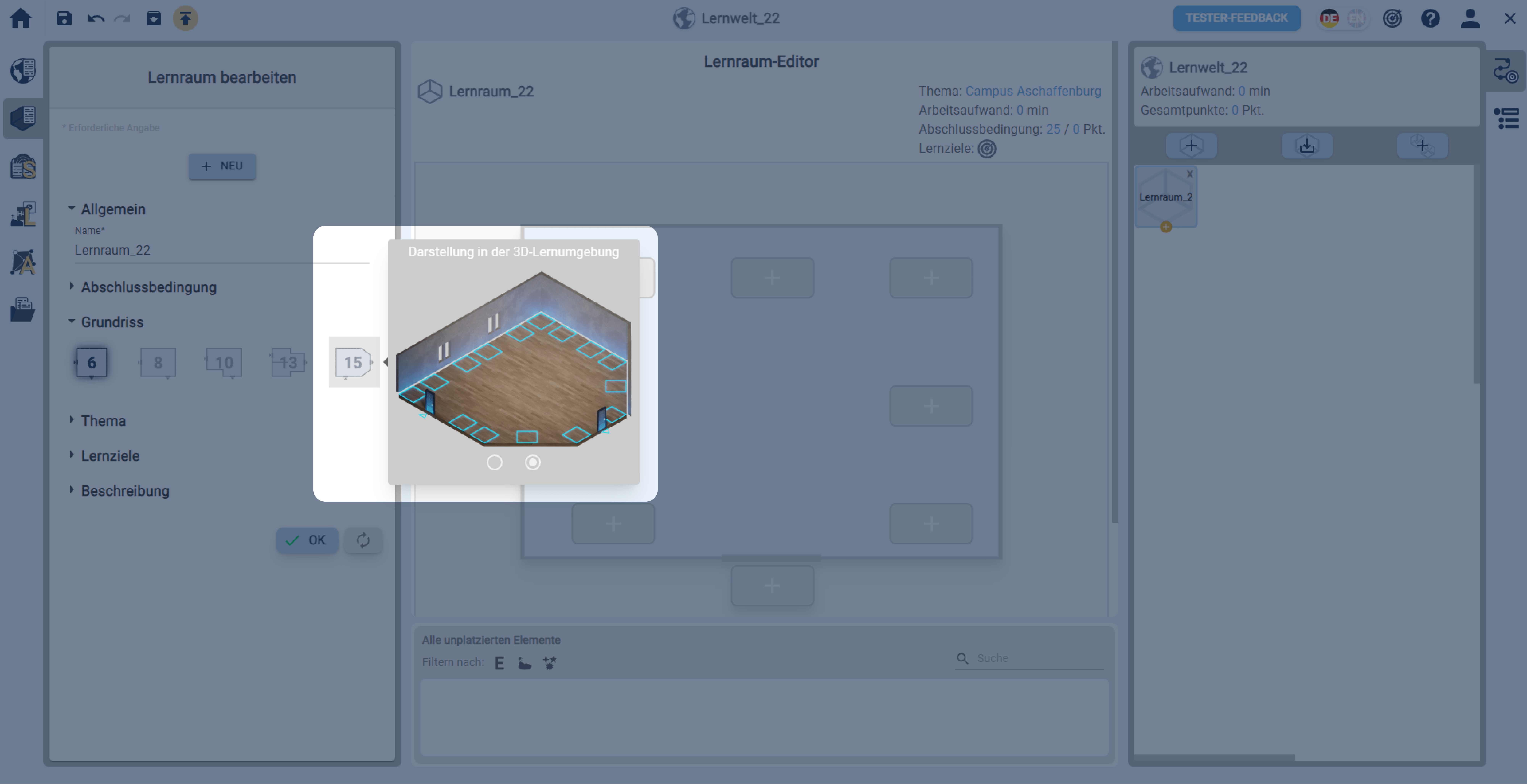Click the Suche search field
This screenshot has width=1527, height=784.
tap(1037, 658)
